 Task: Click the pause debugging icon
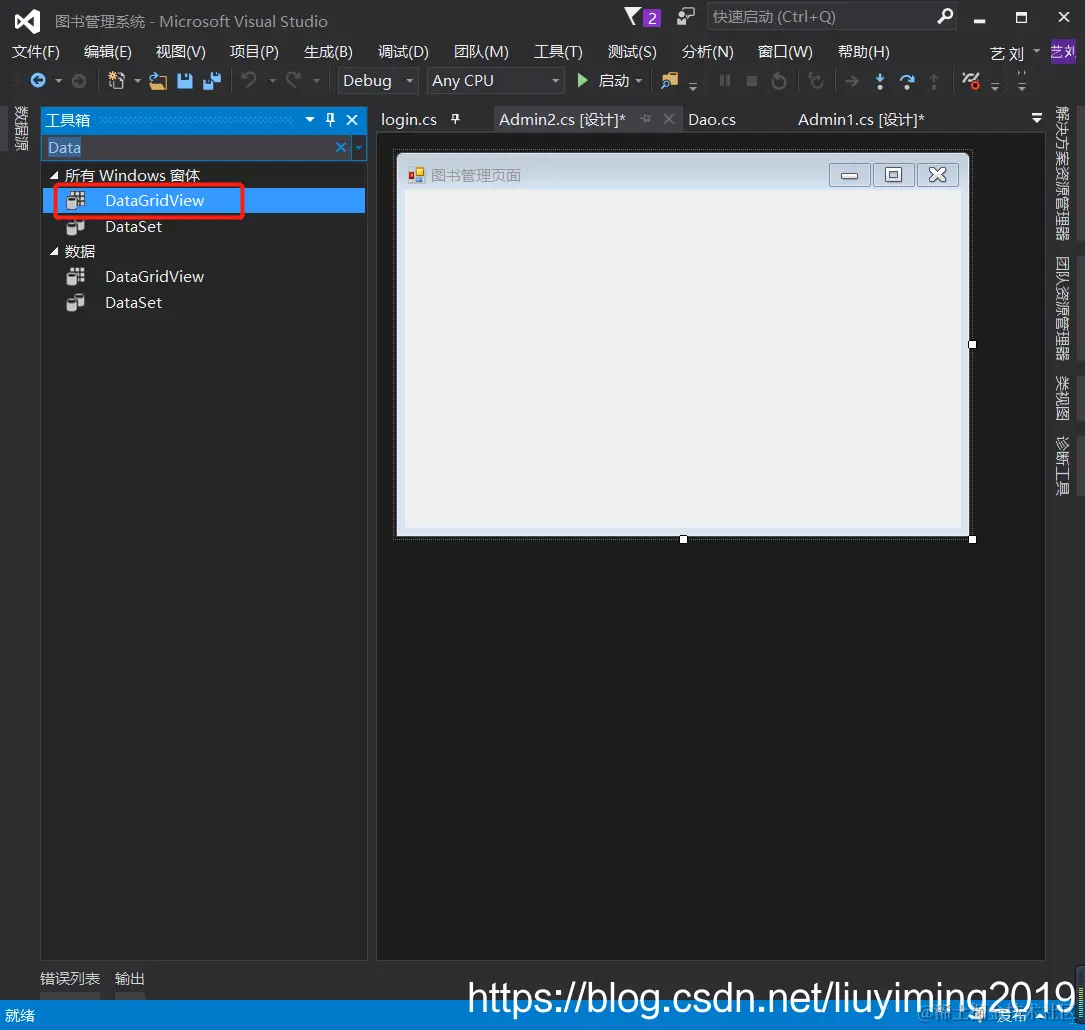click(724, 81)
